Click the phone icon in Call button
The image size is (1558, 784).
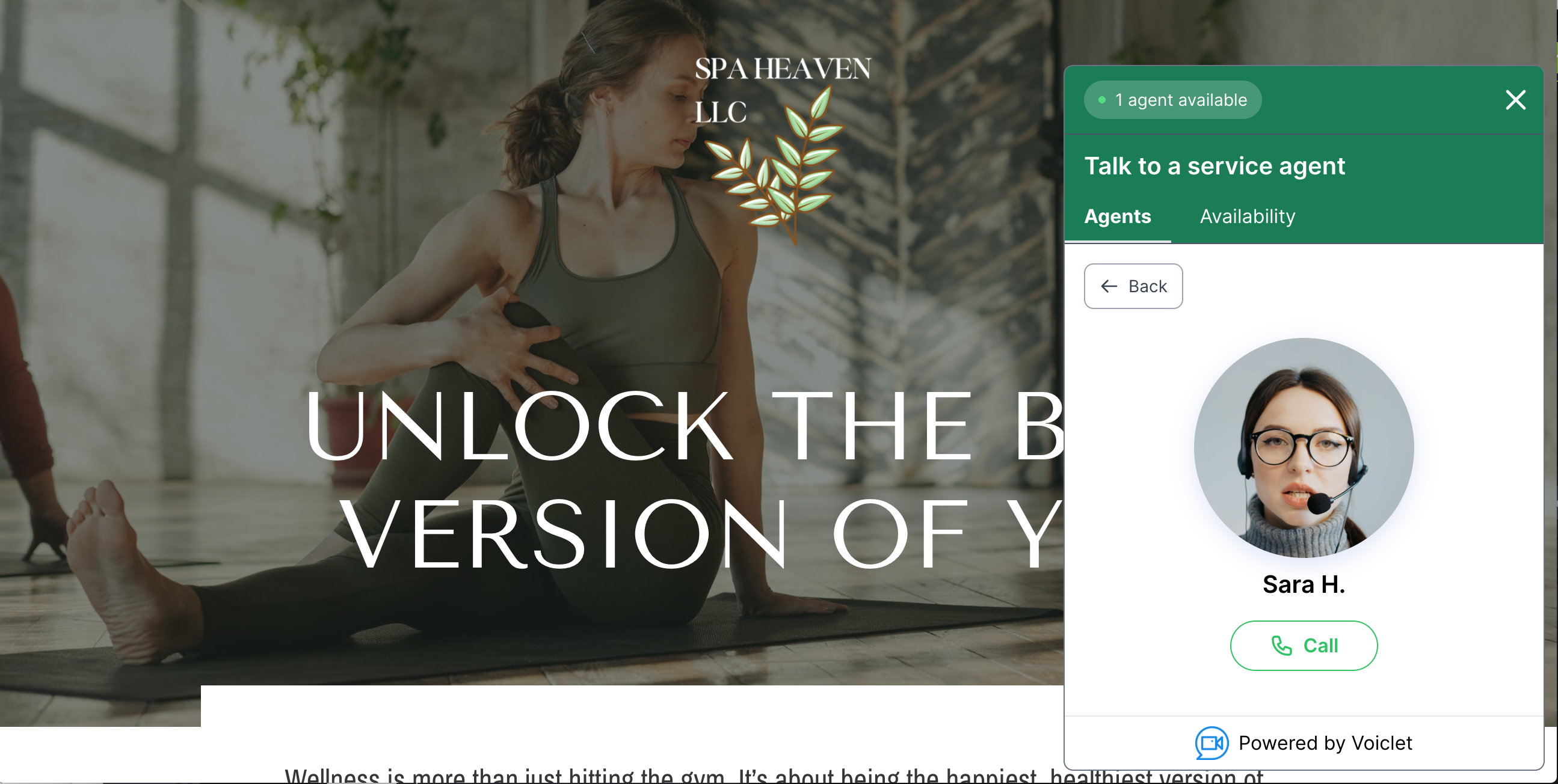pyautogui.click(x=1281, y=646)
